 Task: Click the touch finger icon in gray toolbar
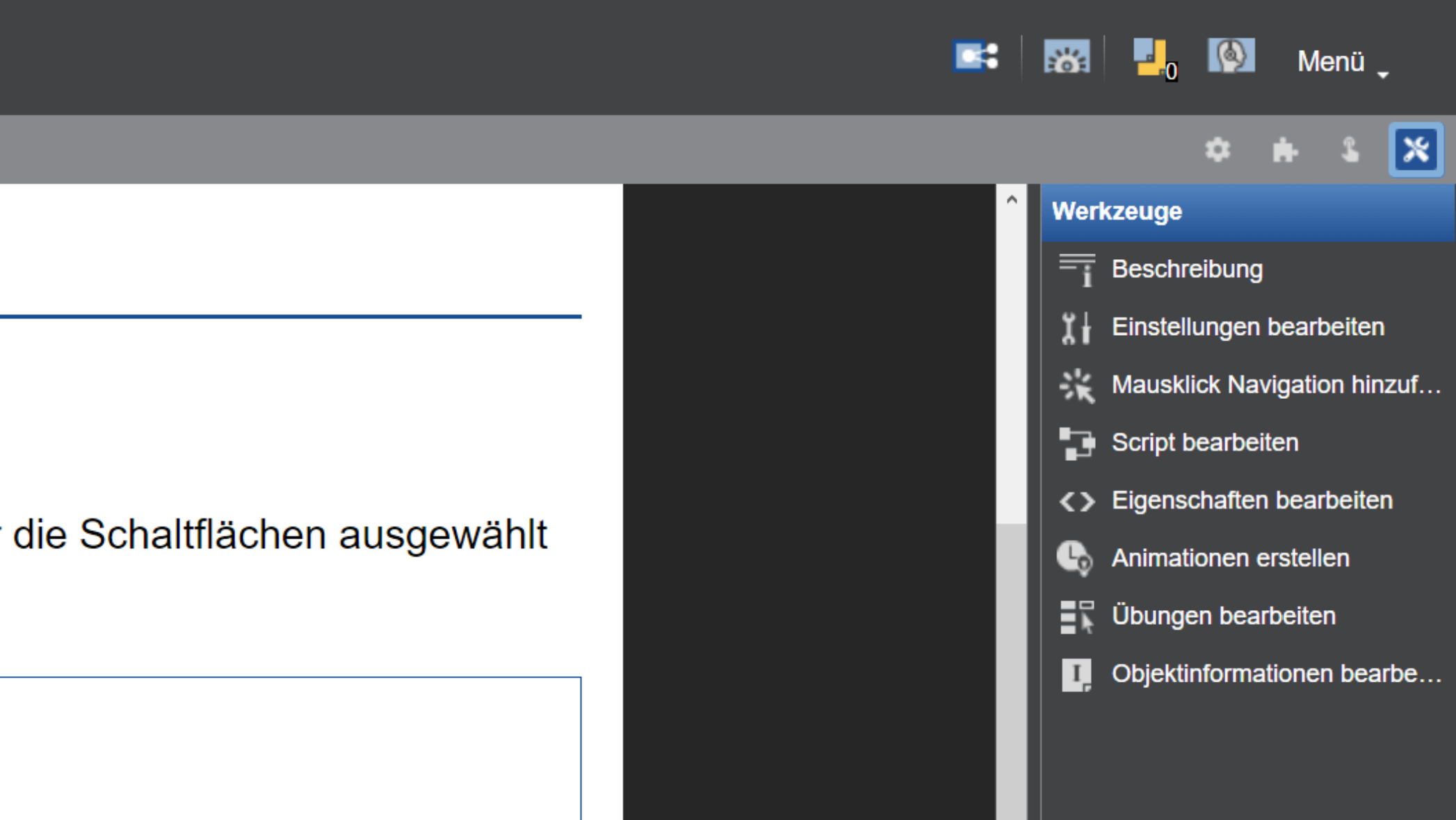pos(1350,149)
